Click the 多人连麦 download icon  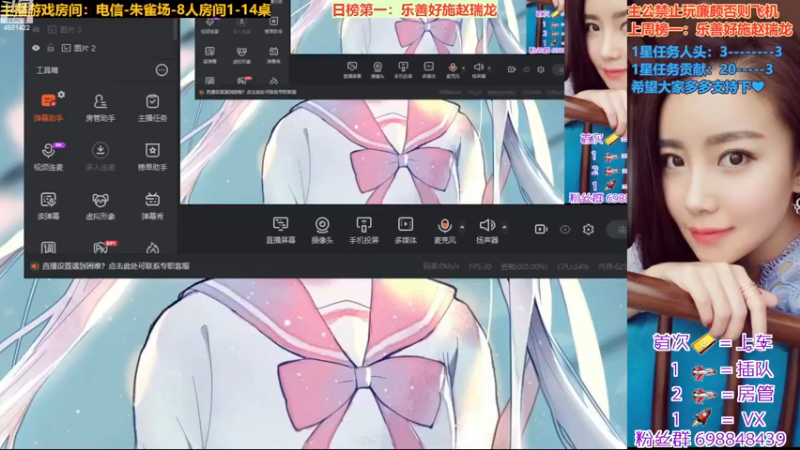pyautogui.click(x=100, y=151)
